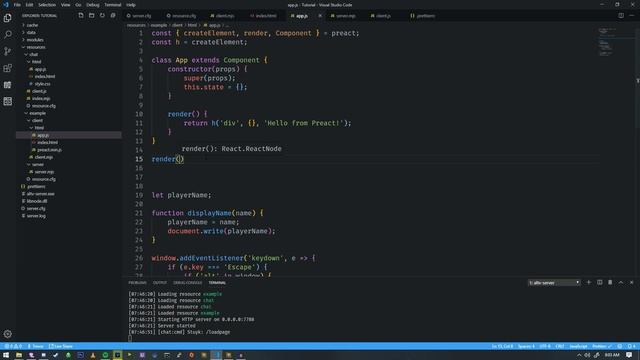Open libnode.dll in the Explorer tree
Image resolution: width=640 pixels, height=360 pixels.
pos(37,201)
